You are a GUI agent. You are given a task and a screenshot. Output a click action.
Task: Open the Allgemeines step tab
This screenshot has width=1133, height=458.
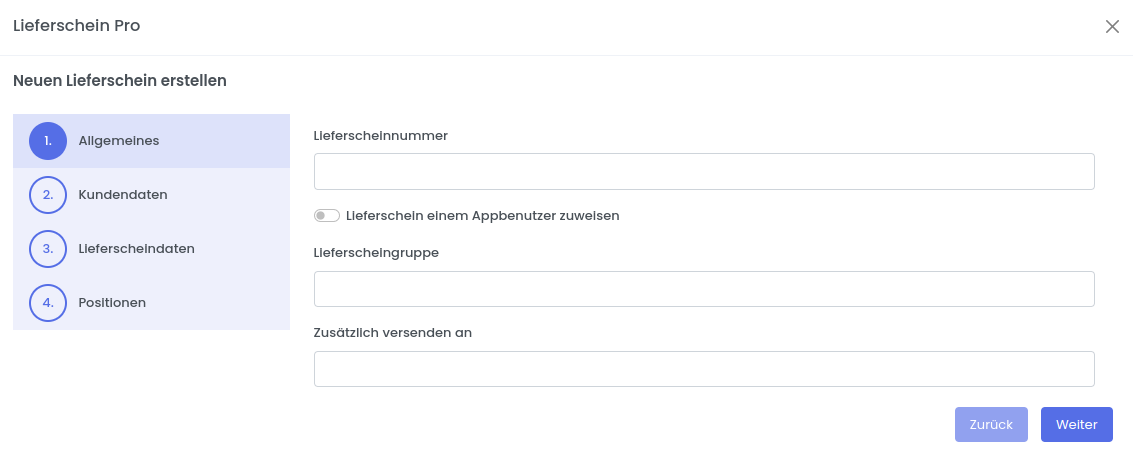[x=119, y=141]
